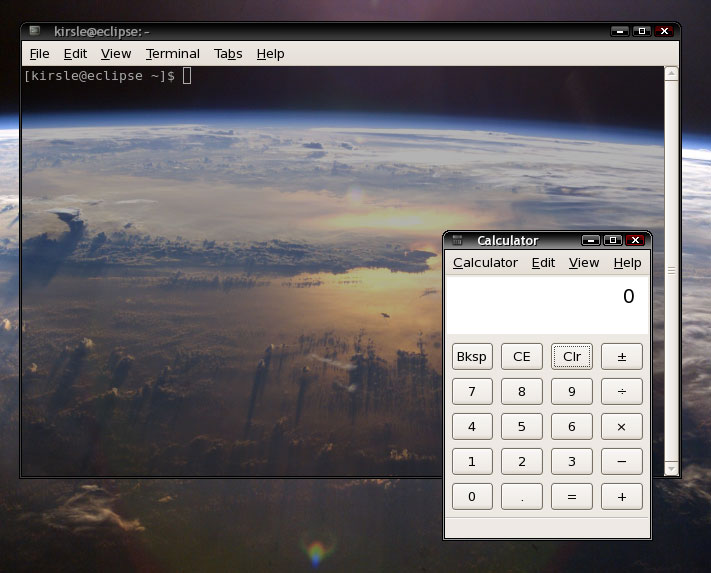Click the terminal scrollbar up arrow
711x573 pixels.
[671, 73]
